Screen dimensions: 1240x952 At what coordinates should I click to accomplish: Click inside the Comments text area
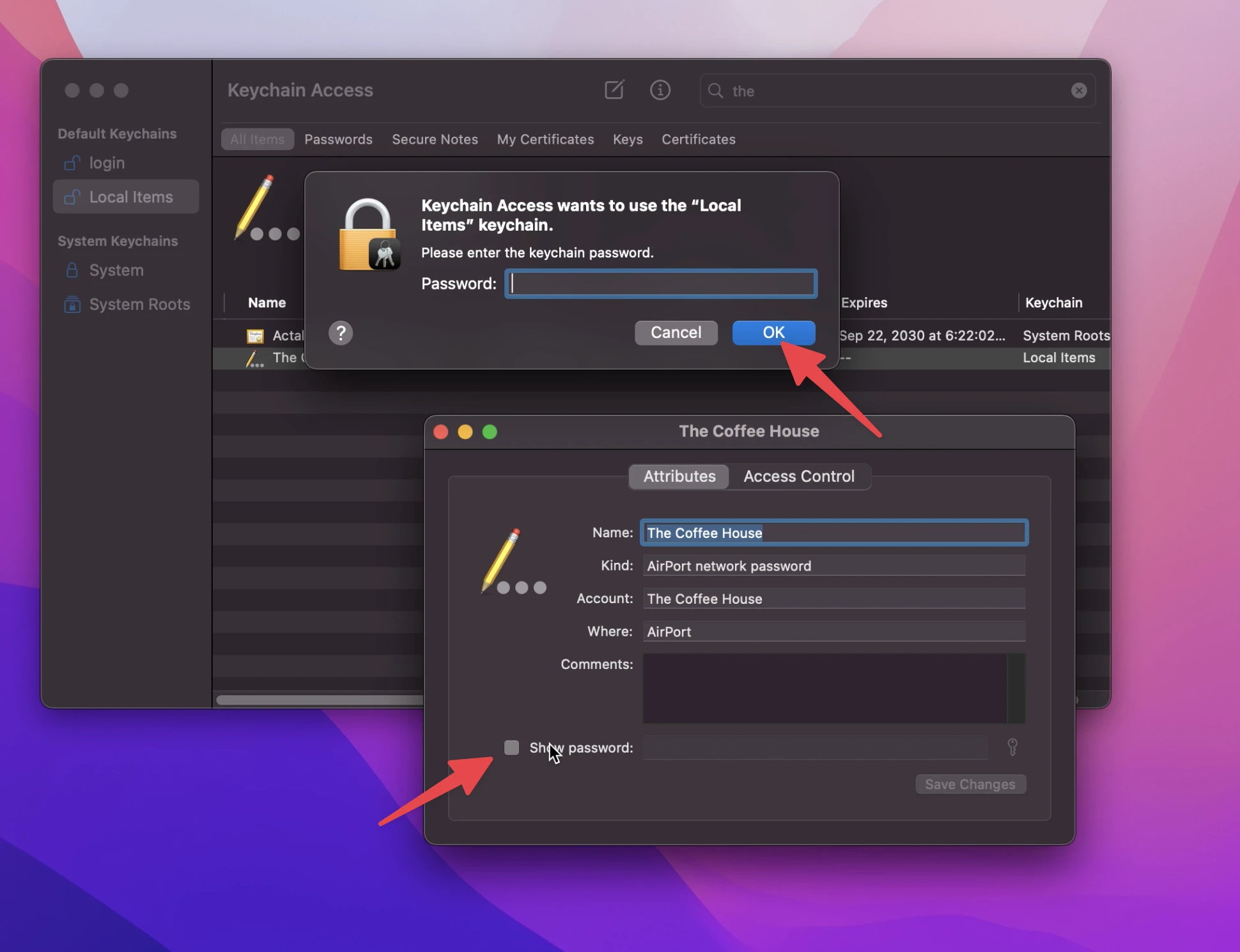(825, 688)
